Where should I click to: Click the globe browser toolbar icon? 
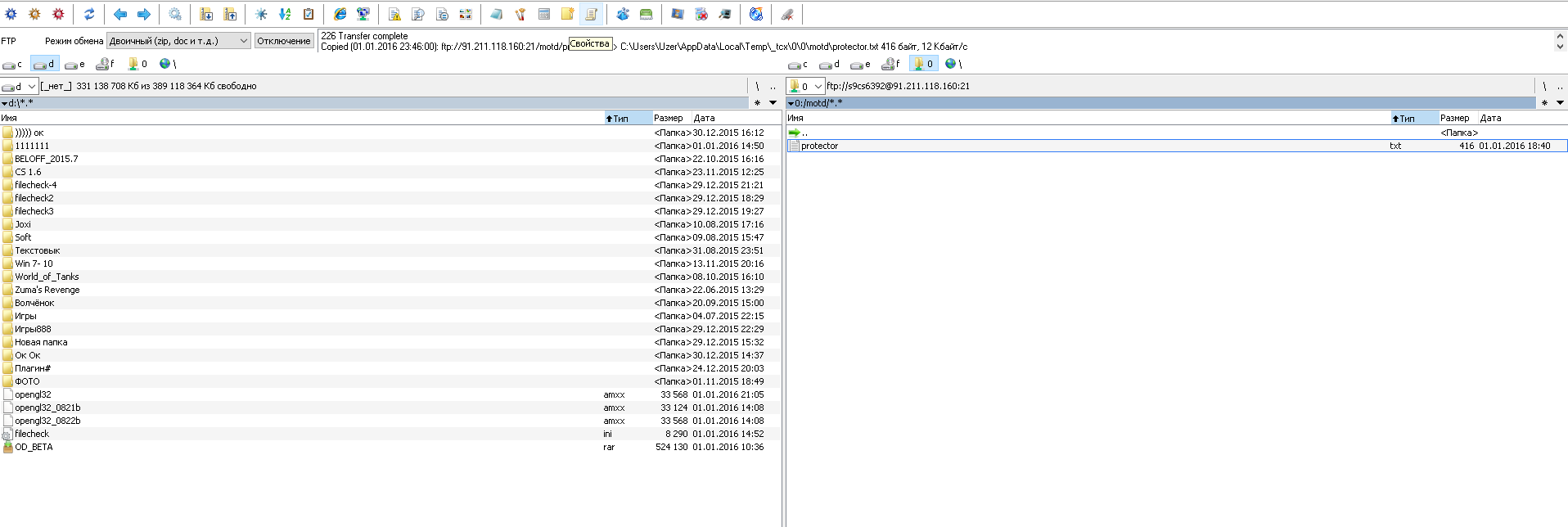(756, 14)
